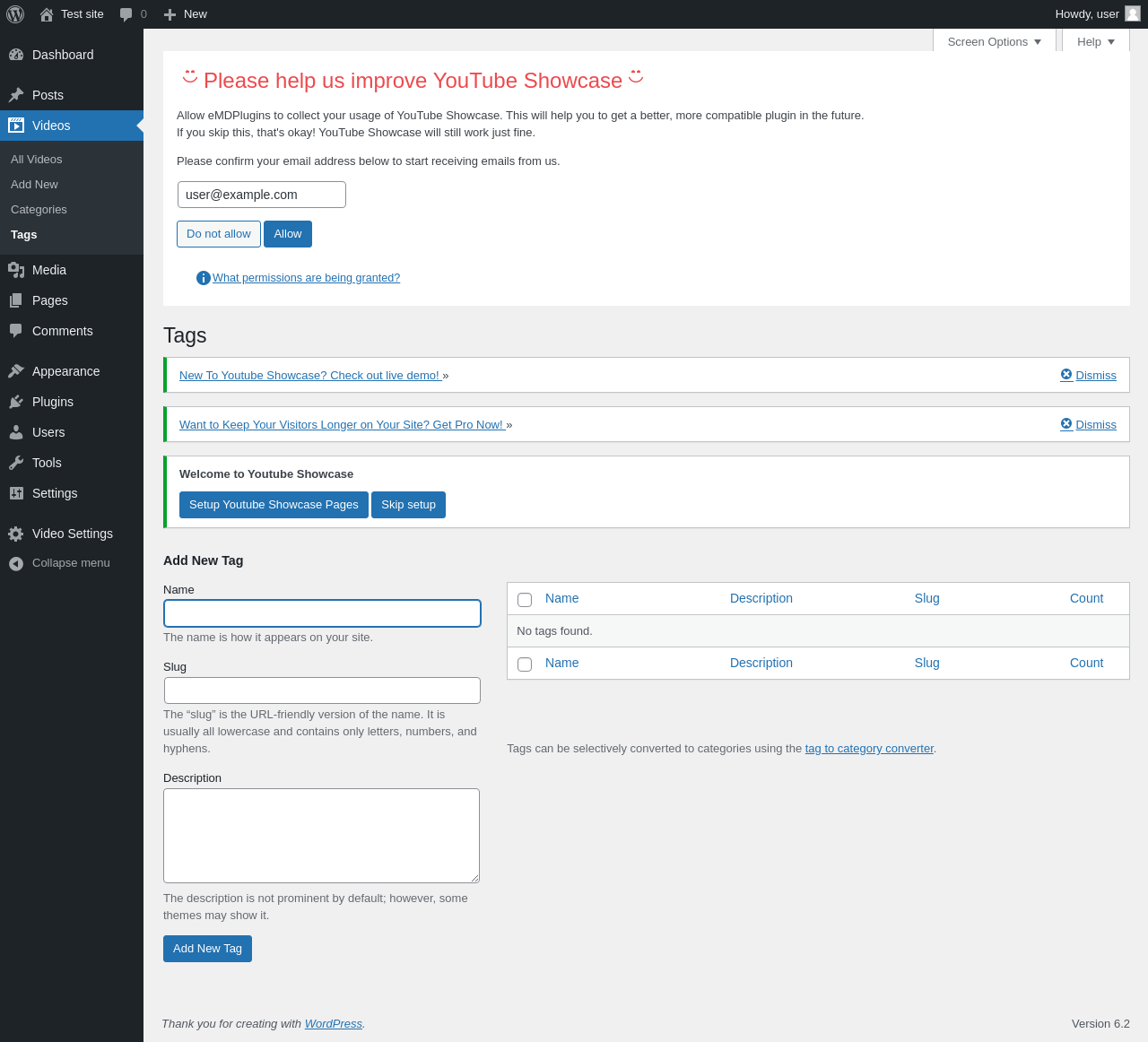Open the Get Pro Now link
Image resolution: width=1148 pixels, height=1042 pixels.
tap(343, 425)
